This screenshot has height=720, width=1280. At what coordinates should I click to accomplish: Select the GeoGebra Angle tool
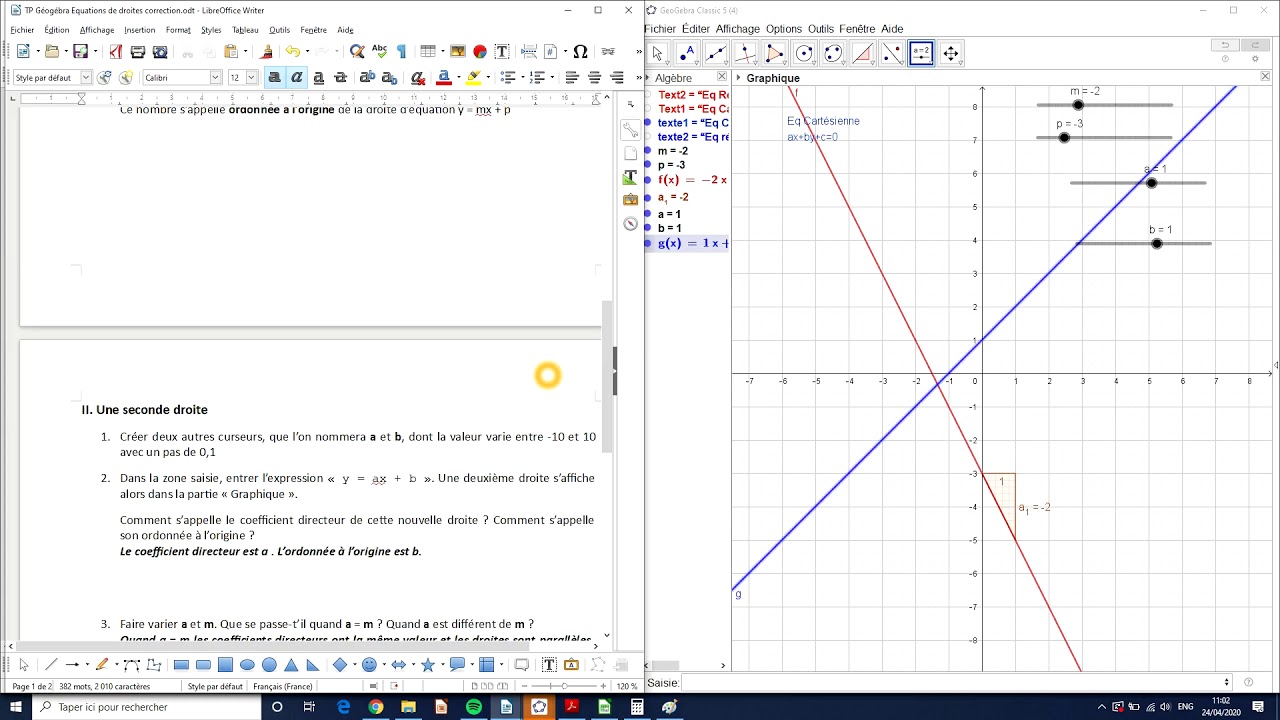(x=862, y=54)
